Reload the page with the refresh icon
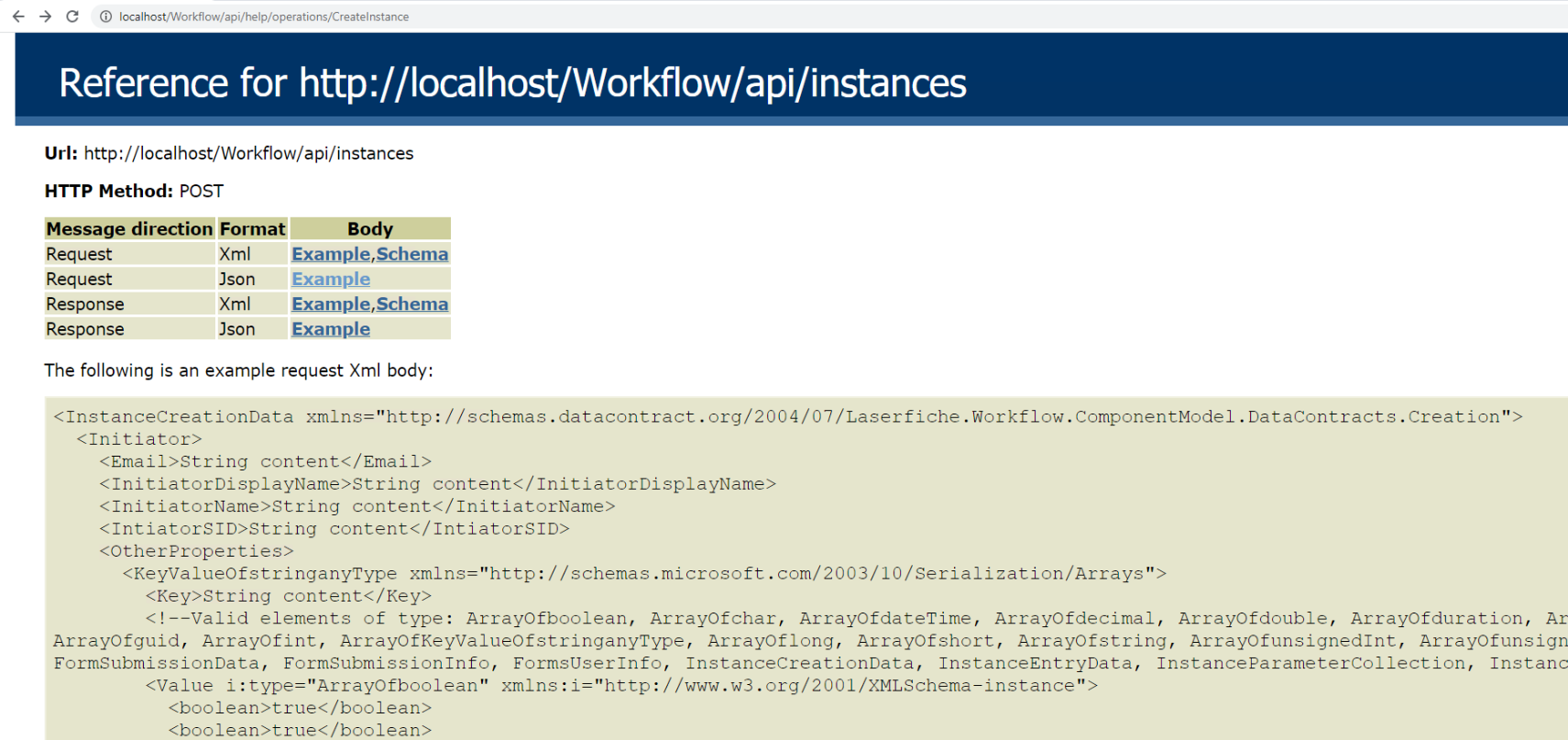 72,17
